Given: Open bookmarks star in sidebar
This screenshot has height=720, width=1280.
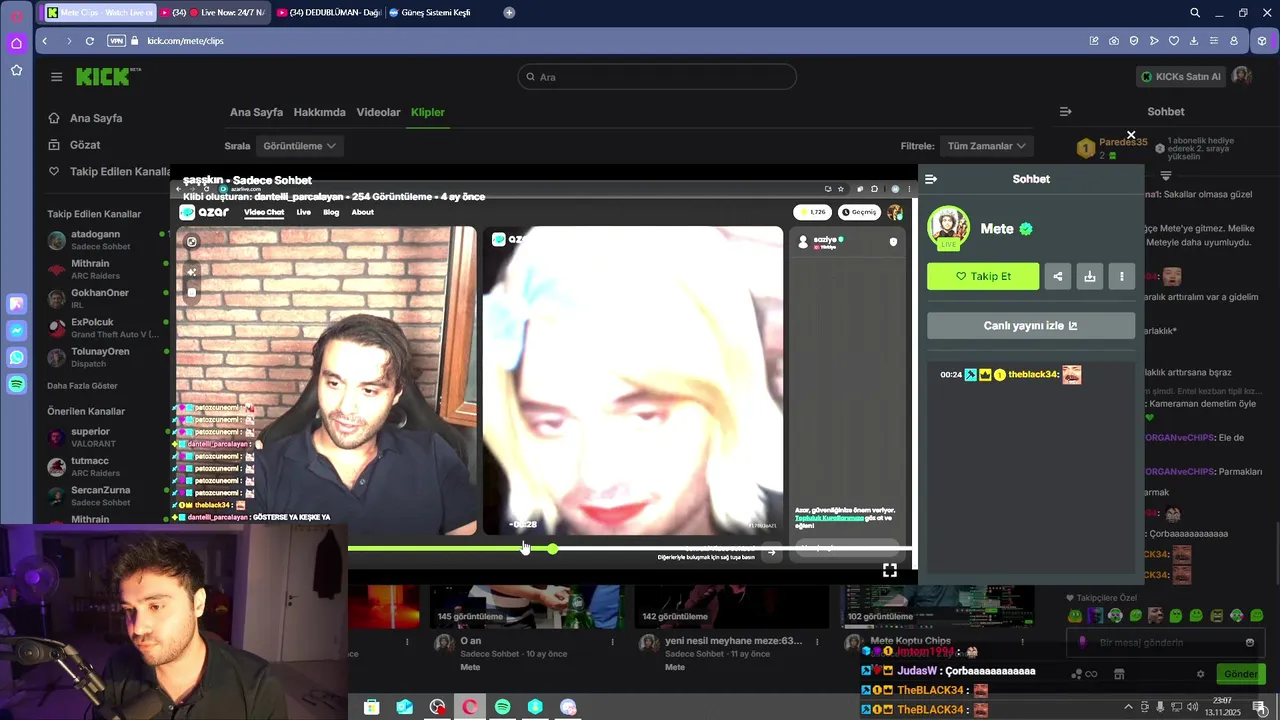Looking at the screenshot, I should [x=17, y=70].
